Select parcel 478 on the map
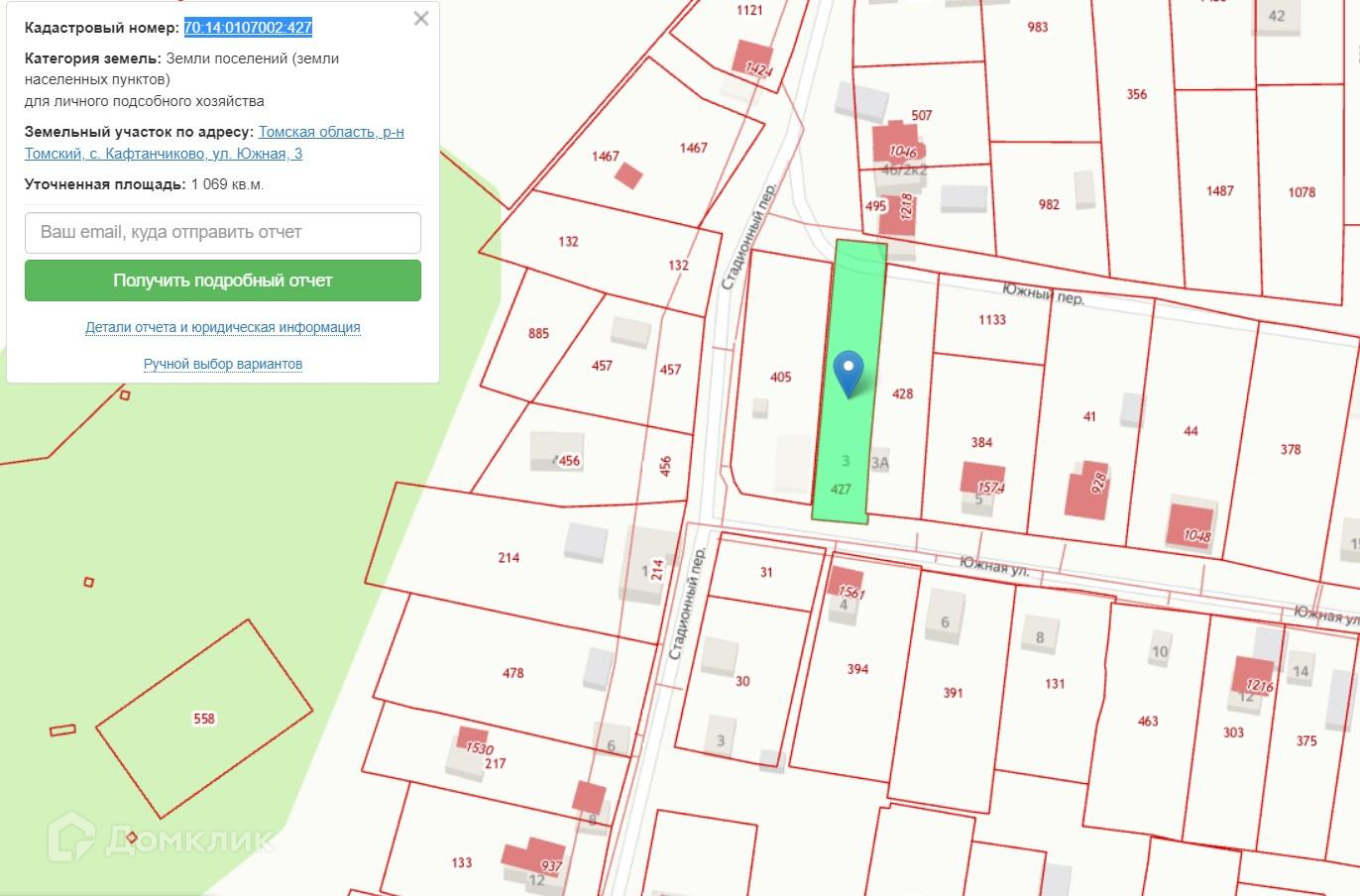 pos(512,673)
